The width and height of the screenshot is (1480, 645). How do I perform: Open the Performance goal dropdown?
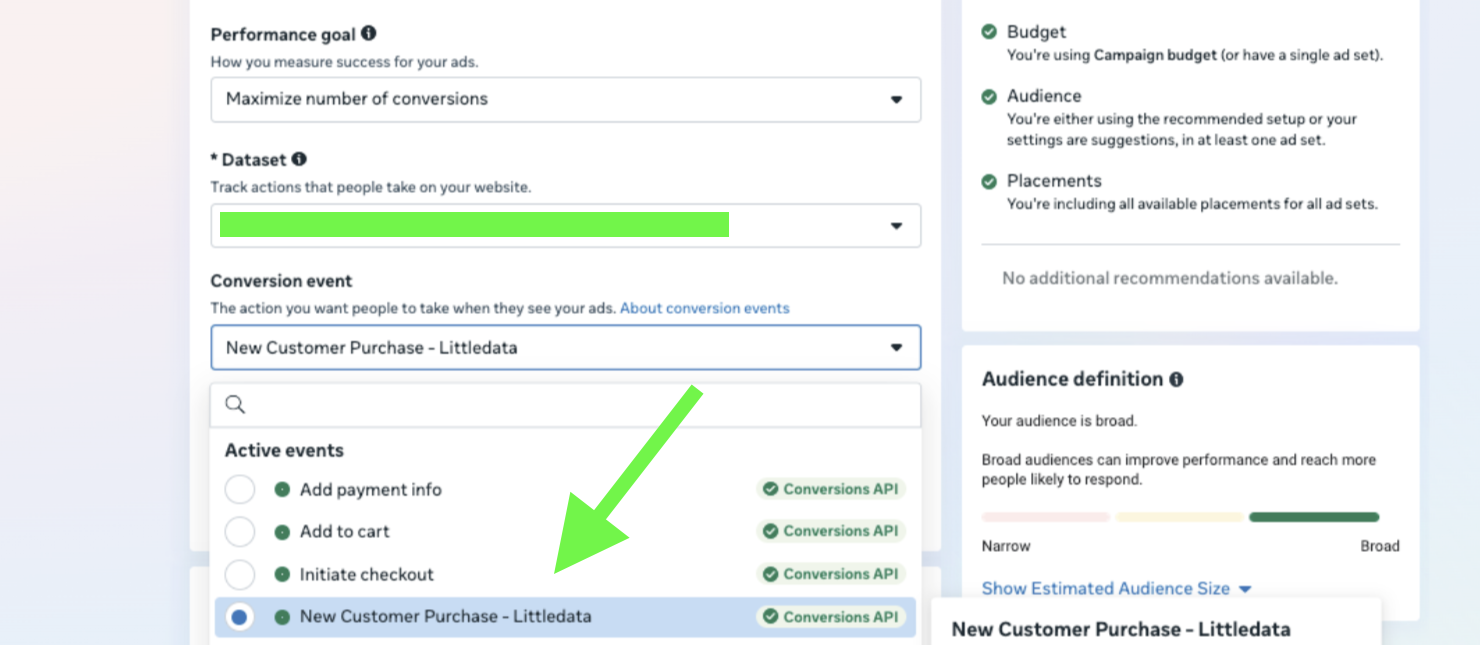click(x=565, y=99)
